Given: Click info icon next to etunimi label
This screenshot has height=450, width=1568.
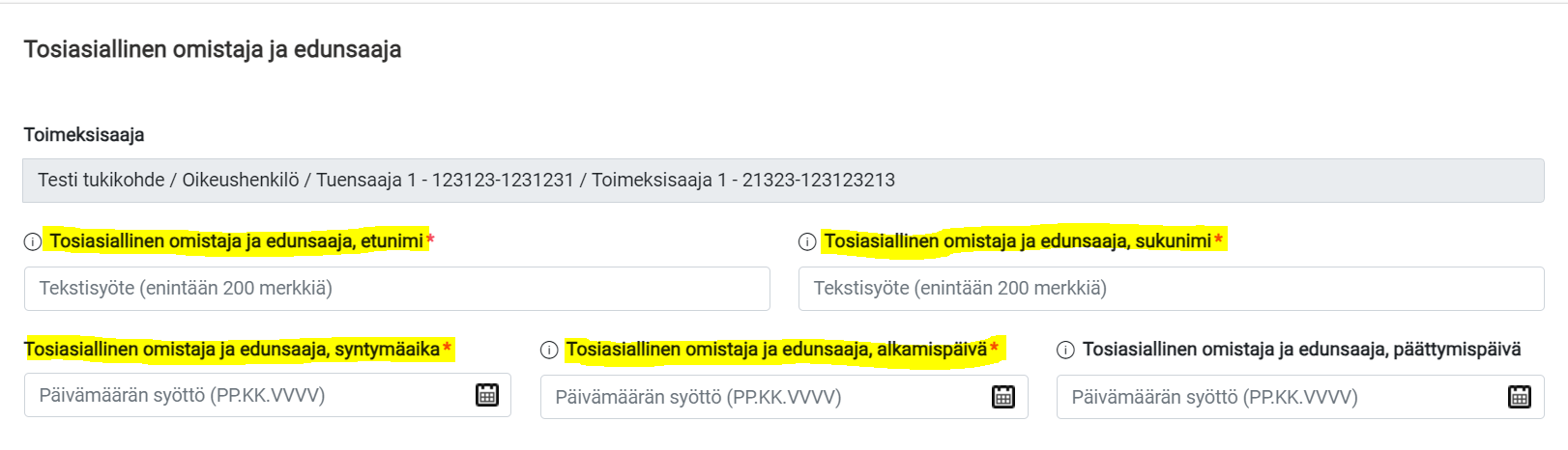Looking at the screenshot, I should coord(33,242).
